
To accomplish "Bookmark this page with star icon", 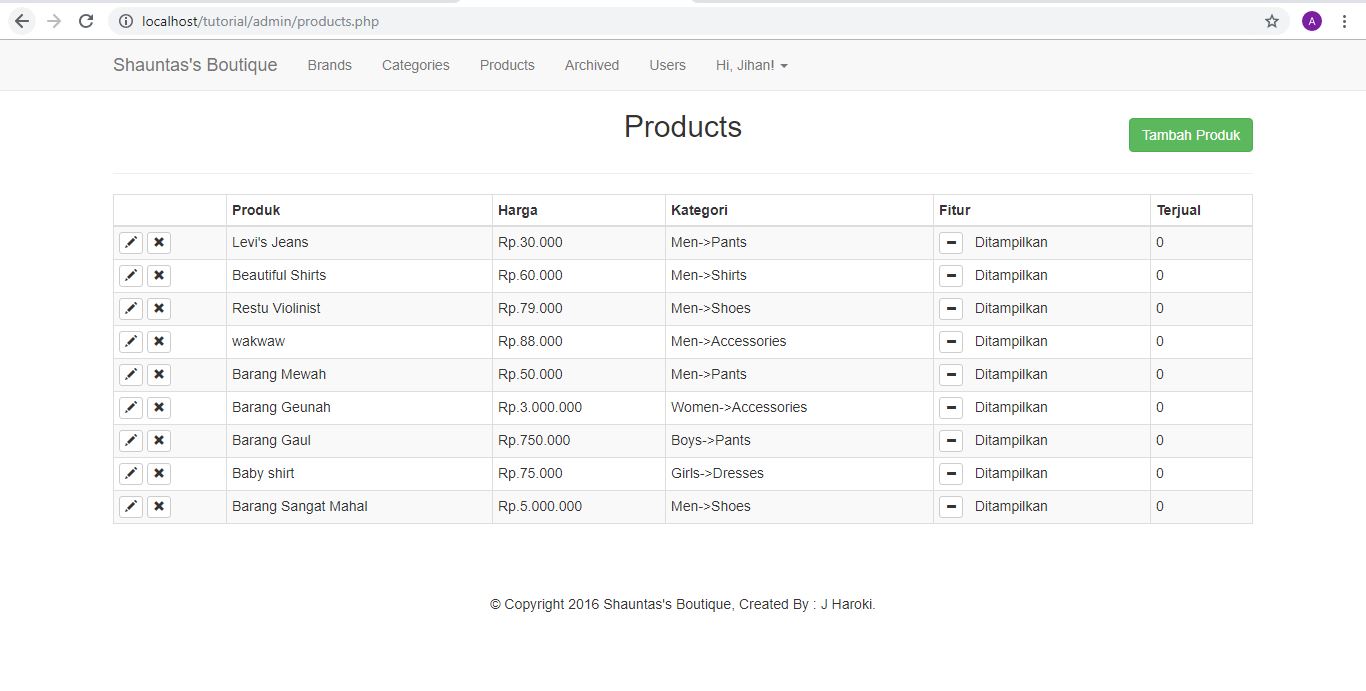I will pyautogui.click(x=1272, y=21).
